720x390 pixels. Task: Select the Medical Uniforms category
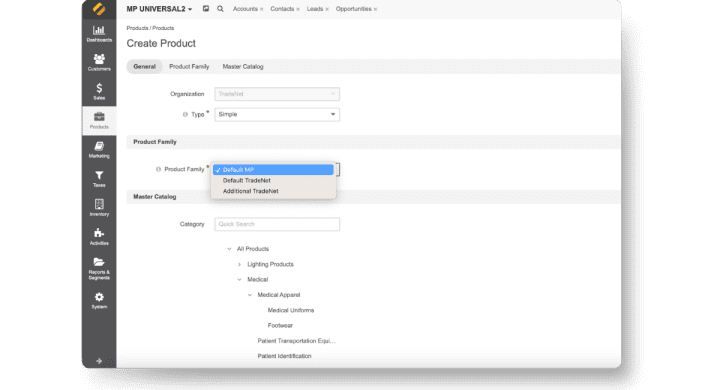click(291, 311)
